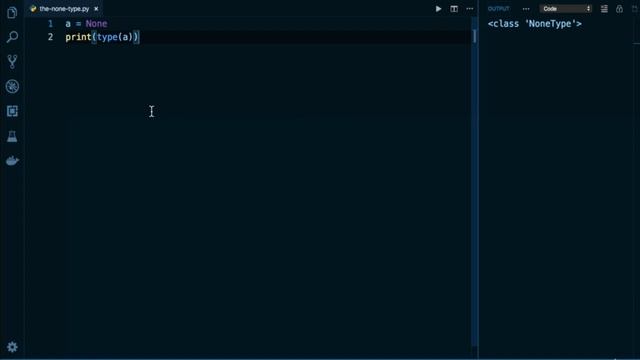Click line number 2 in the gutter
The height and width of the screenshot is (360, 640).
pyautogui.click(x=50, y=37)
